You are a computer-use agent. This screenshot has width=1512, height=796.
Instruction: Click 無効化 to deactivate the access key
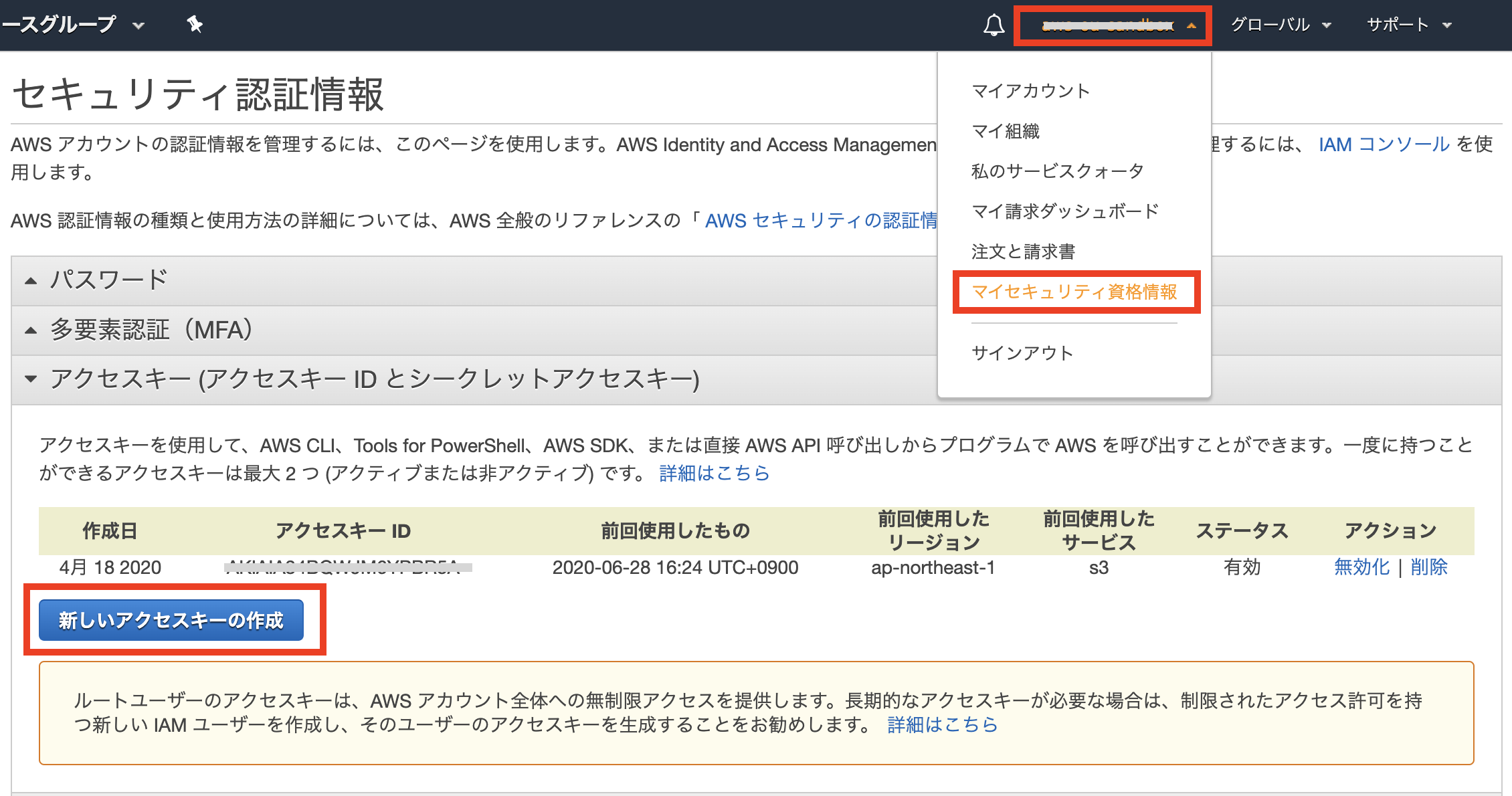1363,567
